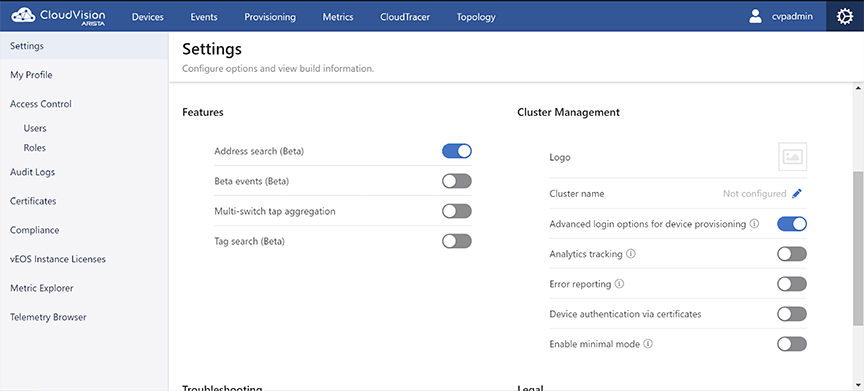Edit cluster name with the pencil icon
Screen dimensions: 864x391
pyautogui.click(x=797, y=193)
